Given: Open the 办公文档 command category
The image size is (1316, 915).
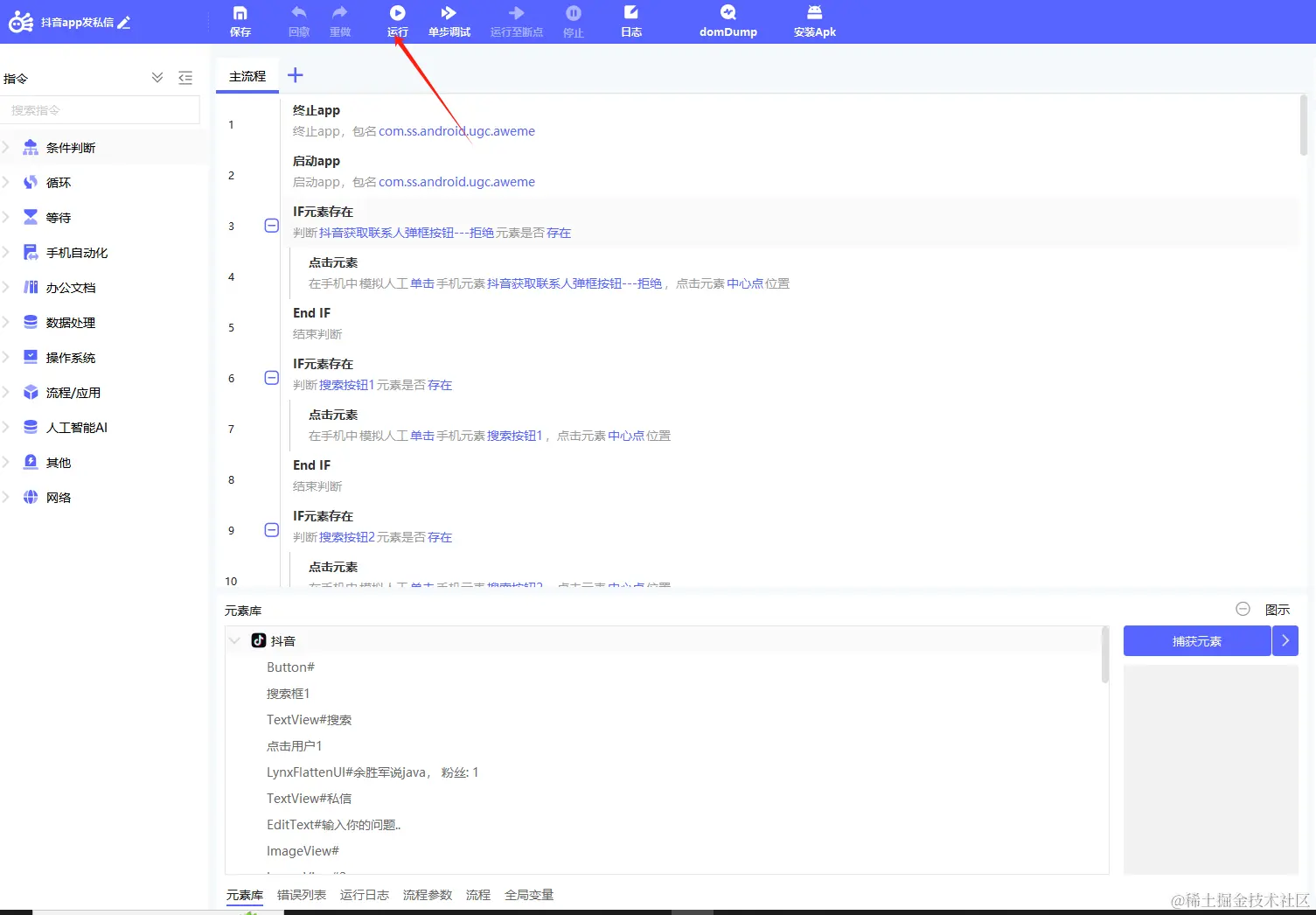Looking at the screenshot, I should (x=105, y=288).
